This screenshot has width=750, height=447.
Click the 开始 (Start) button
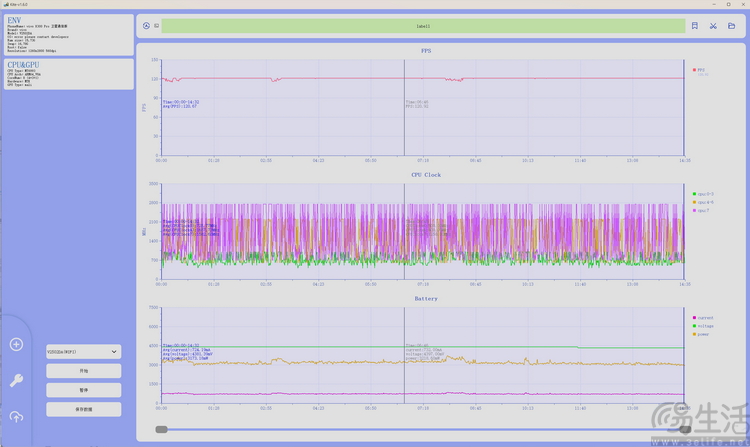point(84,371)
